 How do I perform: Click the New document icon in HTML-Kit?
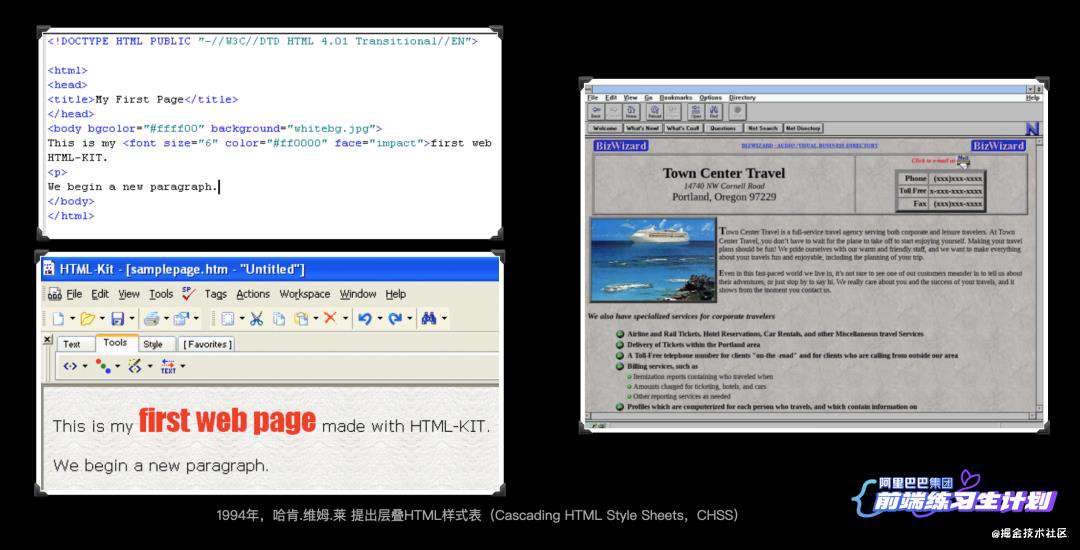(x=58, y=319)
